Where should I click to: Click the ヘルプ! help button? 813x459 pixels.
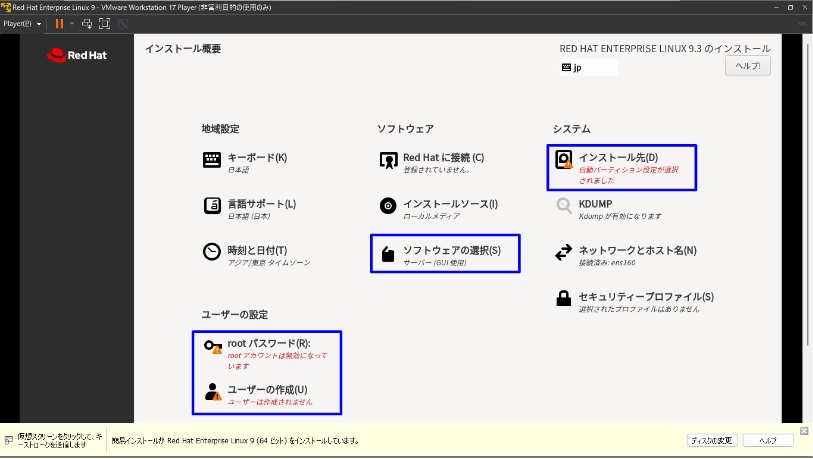pos(748,66)
